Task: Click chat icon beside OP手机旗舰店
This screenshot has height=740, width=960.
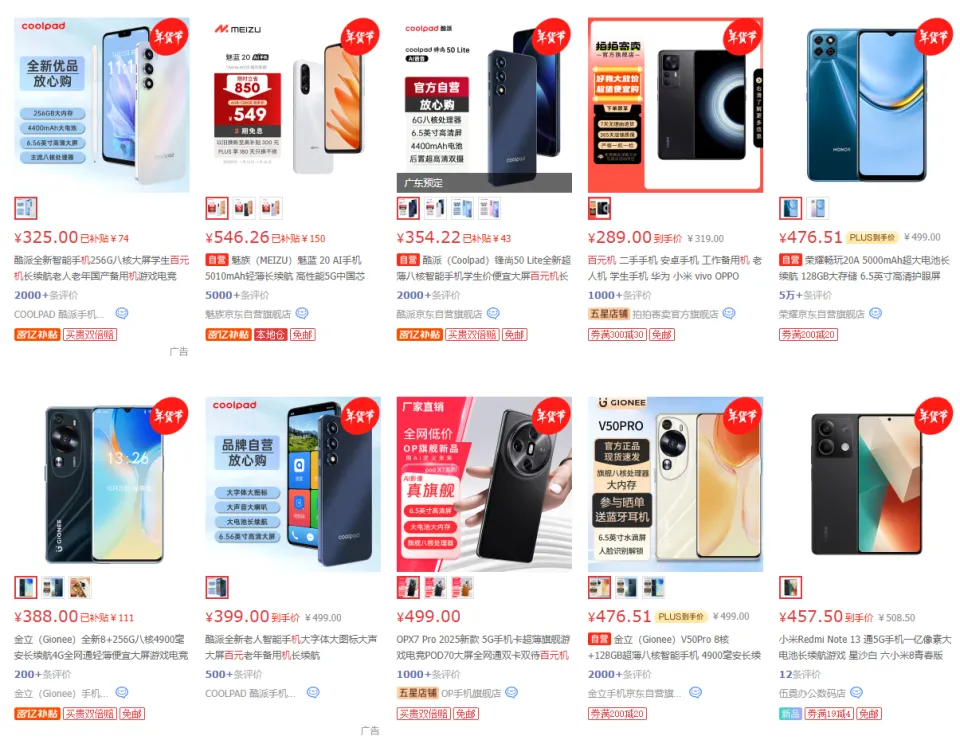Action: [x=512, y=692]
